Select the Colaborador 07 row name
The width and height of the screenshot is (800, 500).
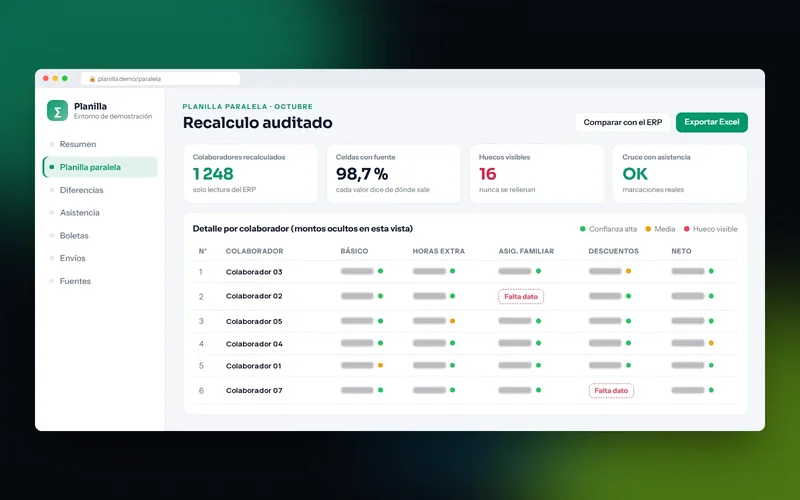[254, 390]
